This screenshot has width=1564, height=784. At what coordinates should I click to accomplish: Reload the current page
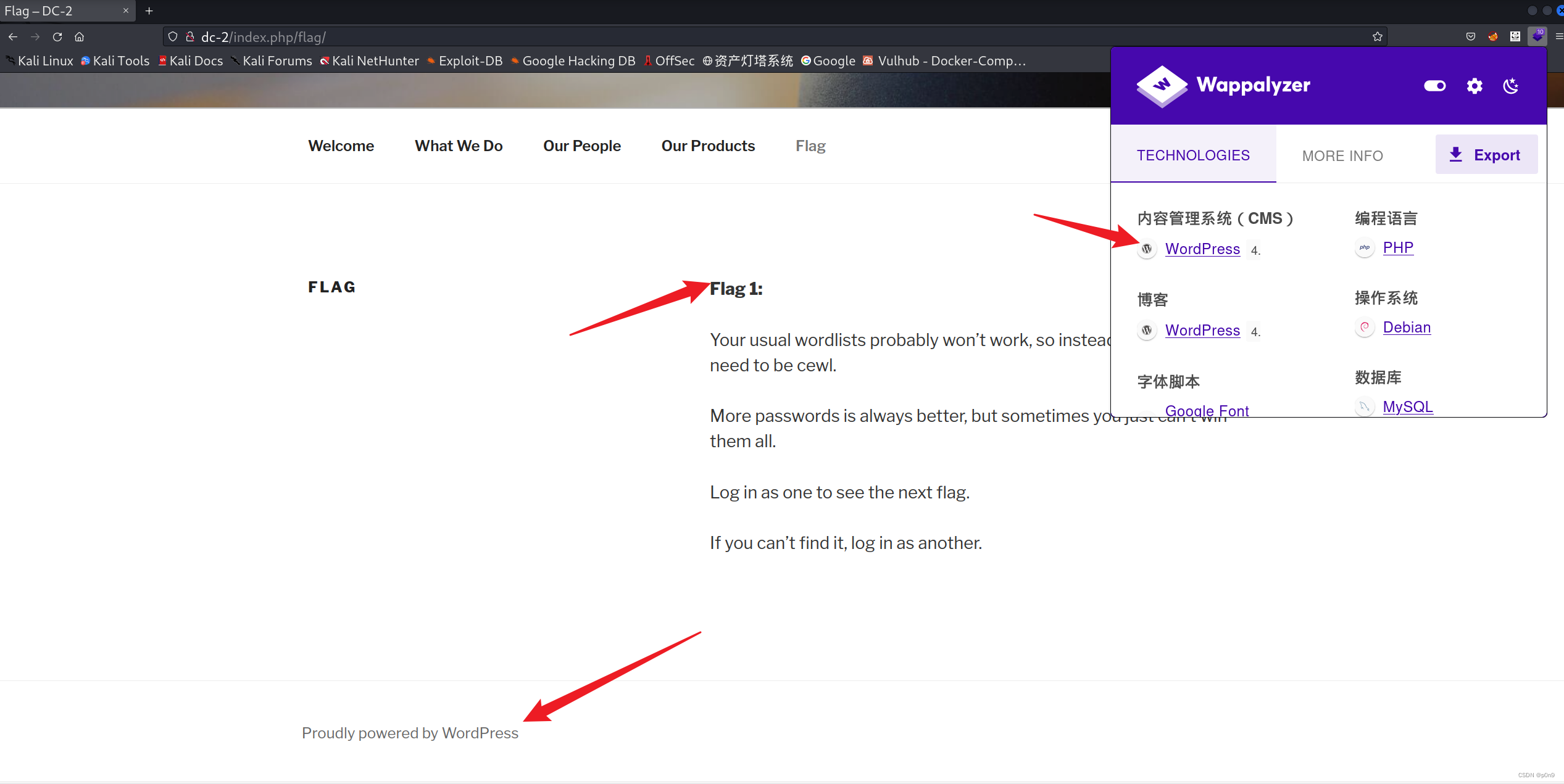(x=57, y=37)
